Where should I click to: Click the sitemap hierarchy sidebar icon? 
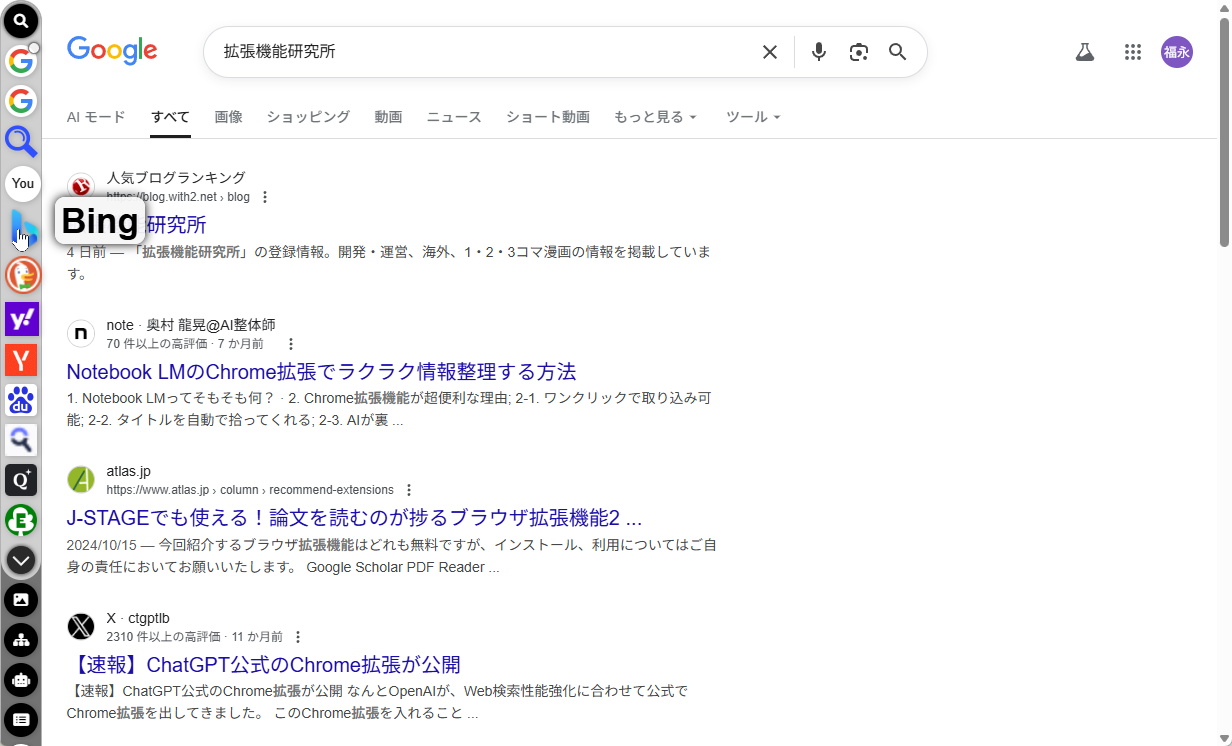coord(21,640)
